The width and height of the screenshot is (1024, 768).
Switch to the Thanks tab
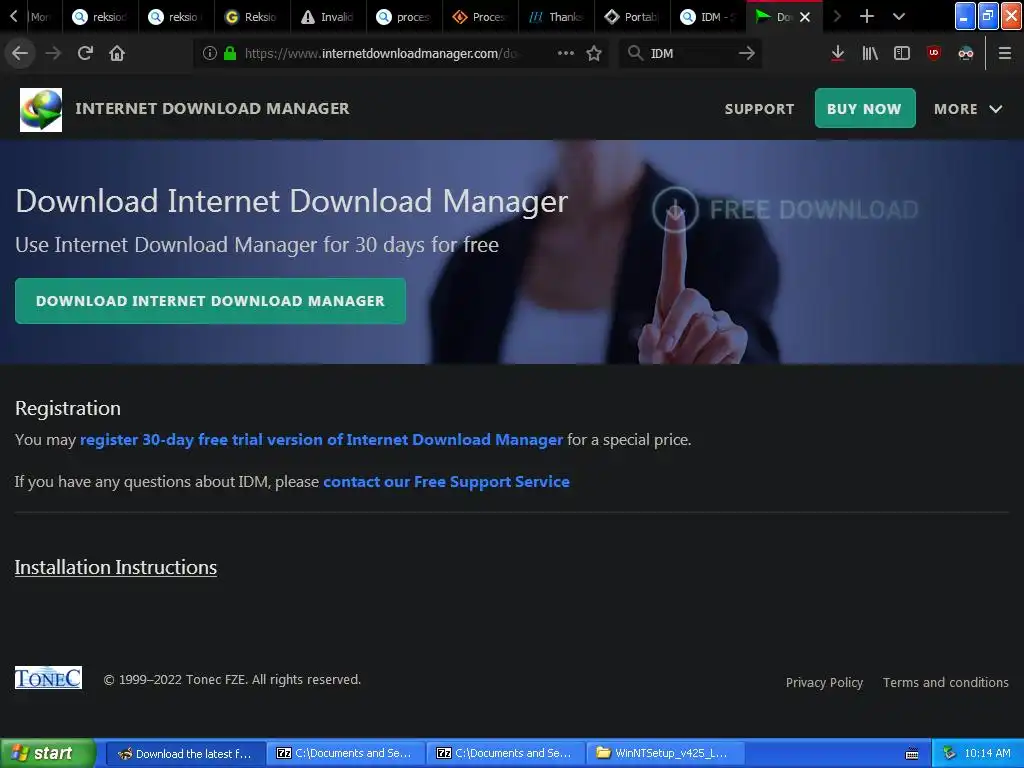(556, 17)
